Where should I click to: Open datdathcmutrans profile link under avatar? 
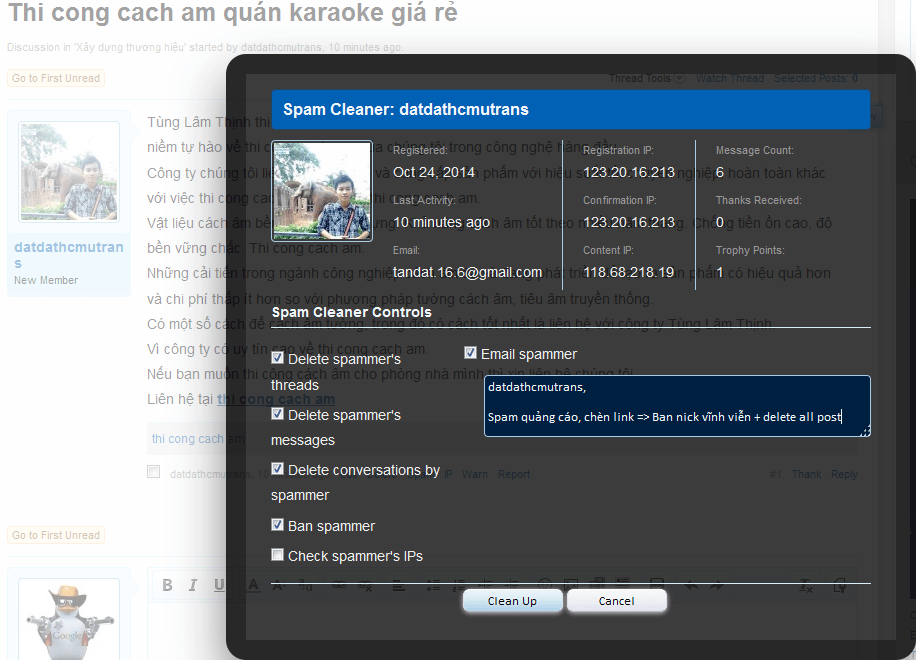[69, 255]
